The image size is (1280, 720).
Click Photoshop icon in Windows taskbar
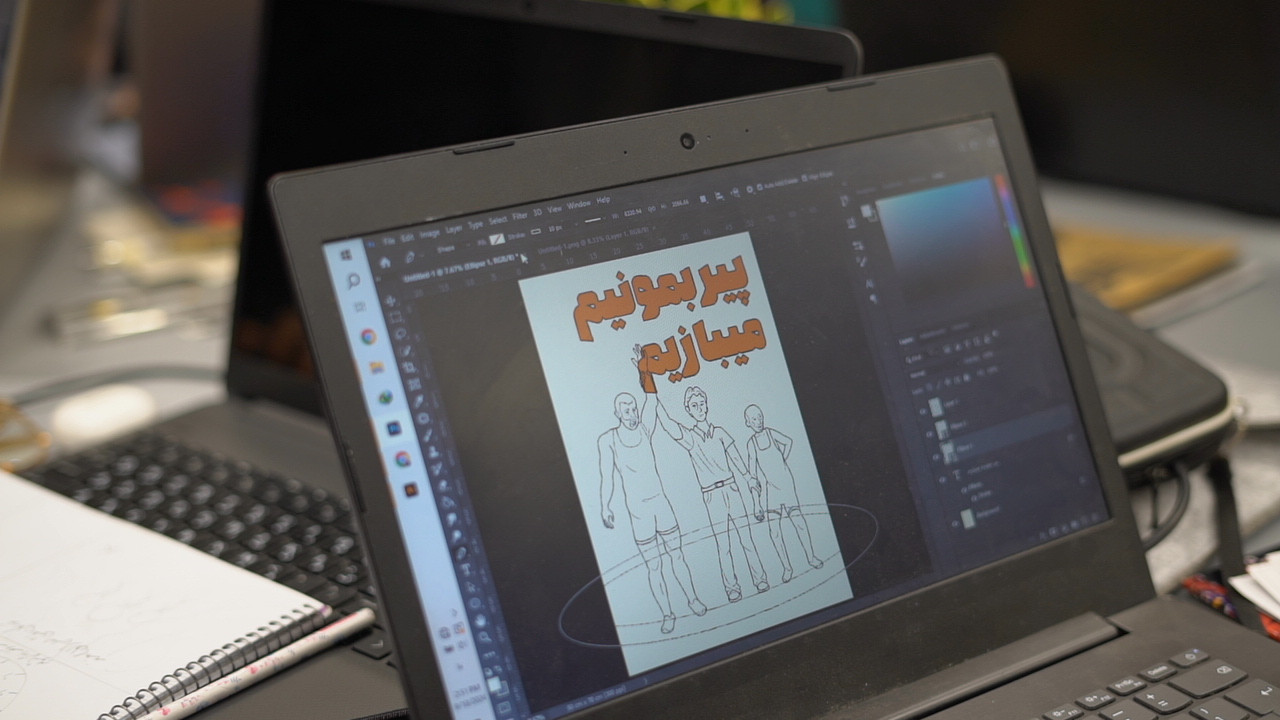[394, 429]
